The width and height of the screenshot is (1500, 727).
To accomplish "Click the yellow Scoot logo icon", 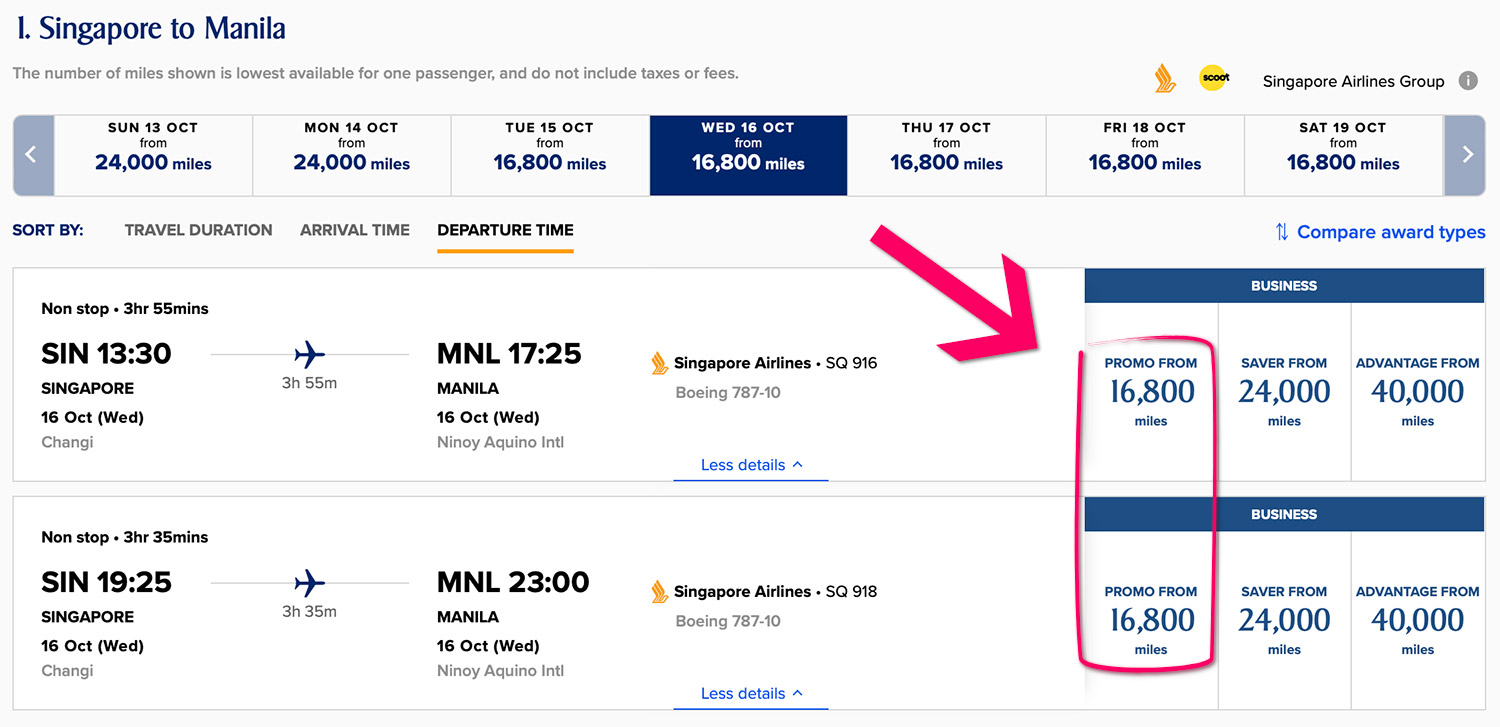I will coord(1214,79).
